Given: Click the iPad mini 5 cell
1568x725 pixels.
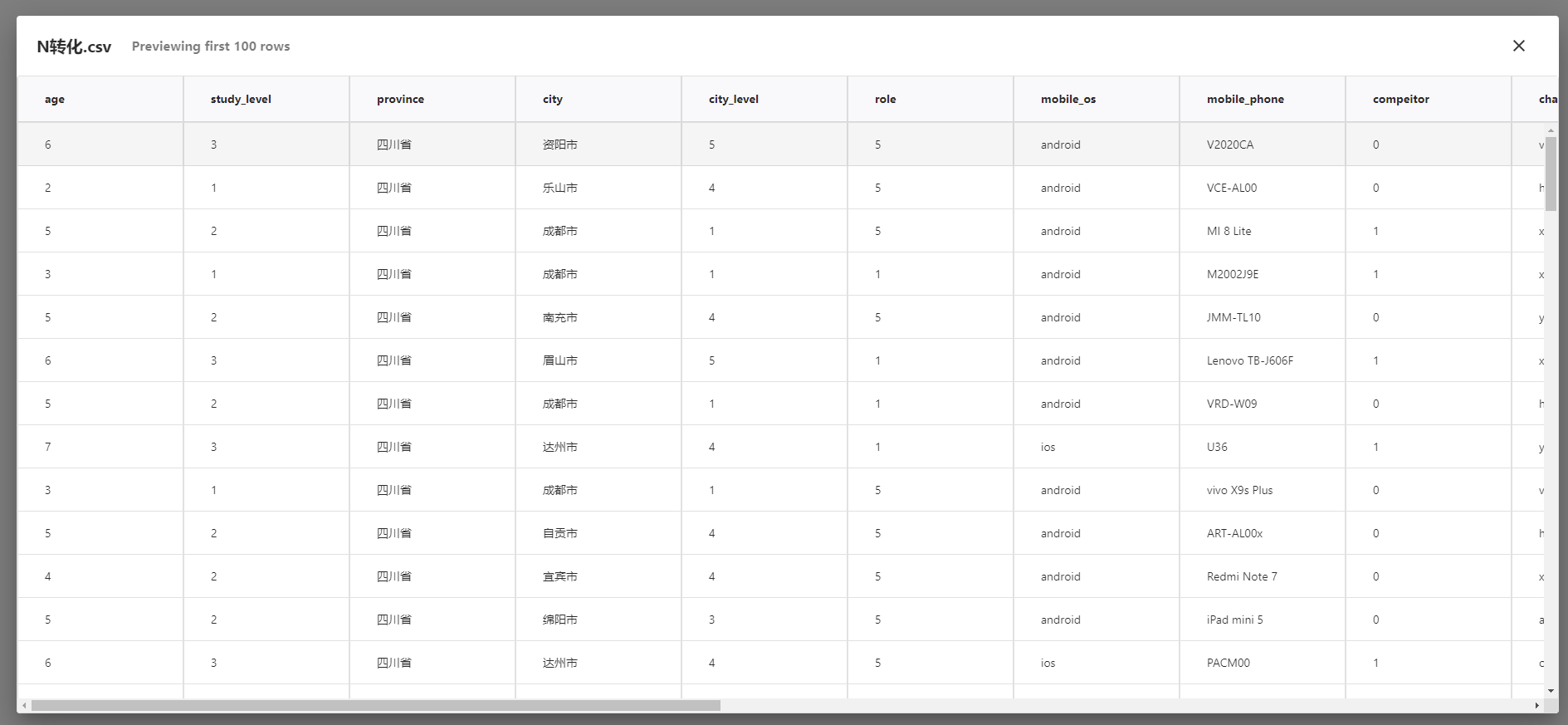Looking at the screenshot, I should click(x=1235, y=620).
